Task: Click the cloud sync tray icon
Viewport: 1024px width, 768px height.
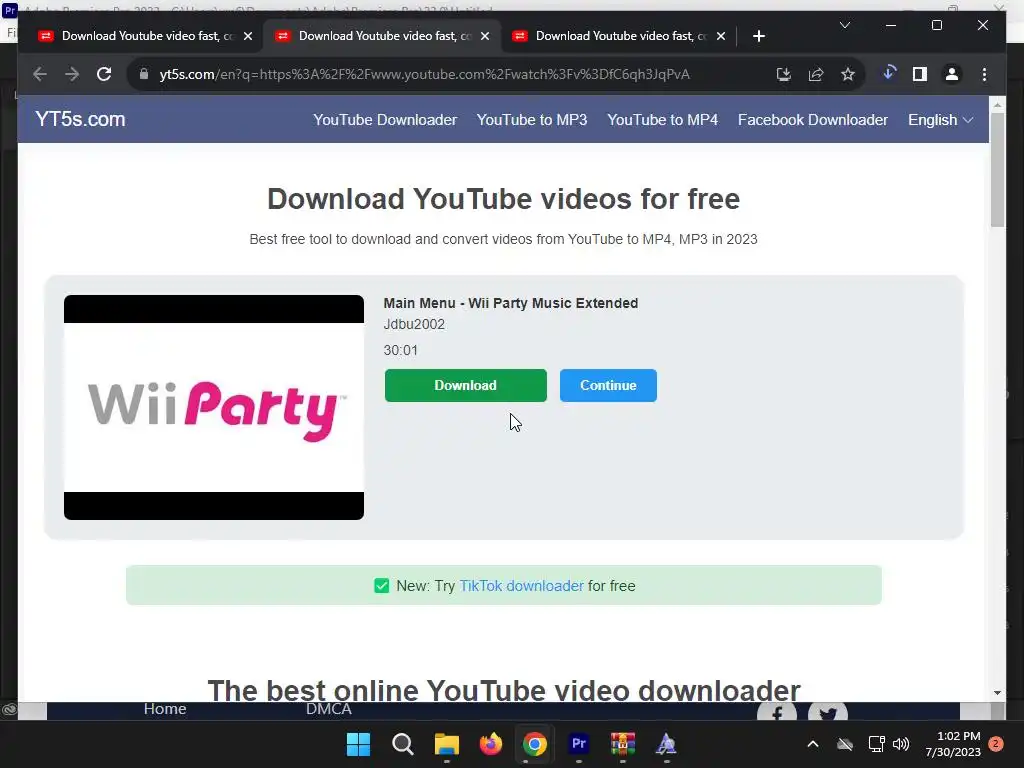Action: [845, 744]
